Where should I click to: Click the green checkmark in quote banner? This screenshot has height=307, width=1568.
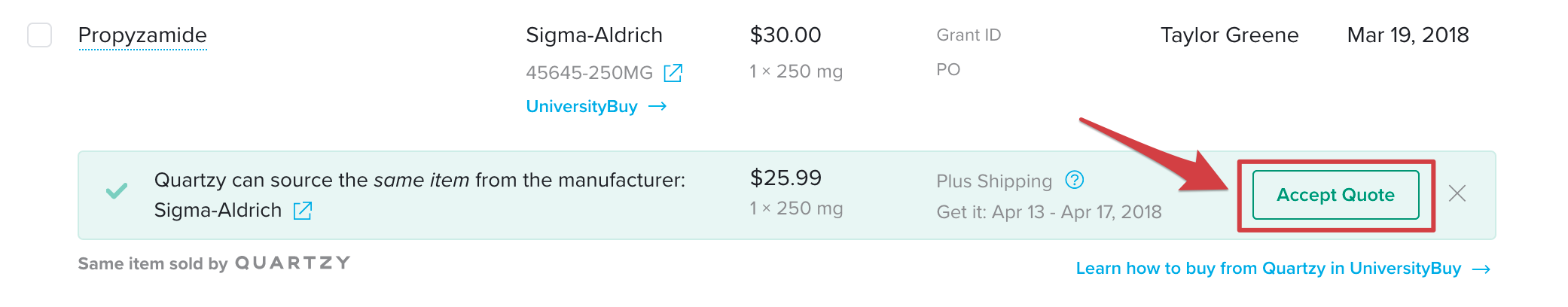tap(117, 191)
